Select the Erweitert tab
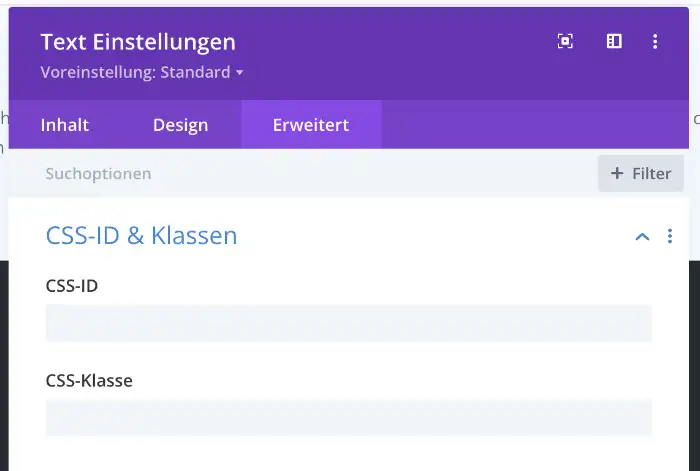The height and width of the screenshot is (471, 700). pyautogui.click(x=311, y=125)
